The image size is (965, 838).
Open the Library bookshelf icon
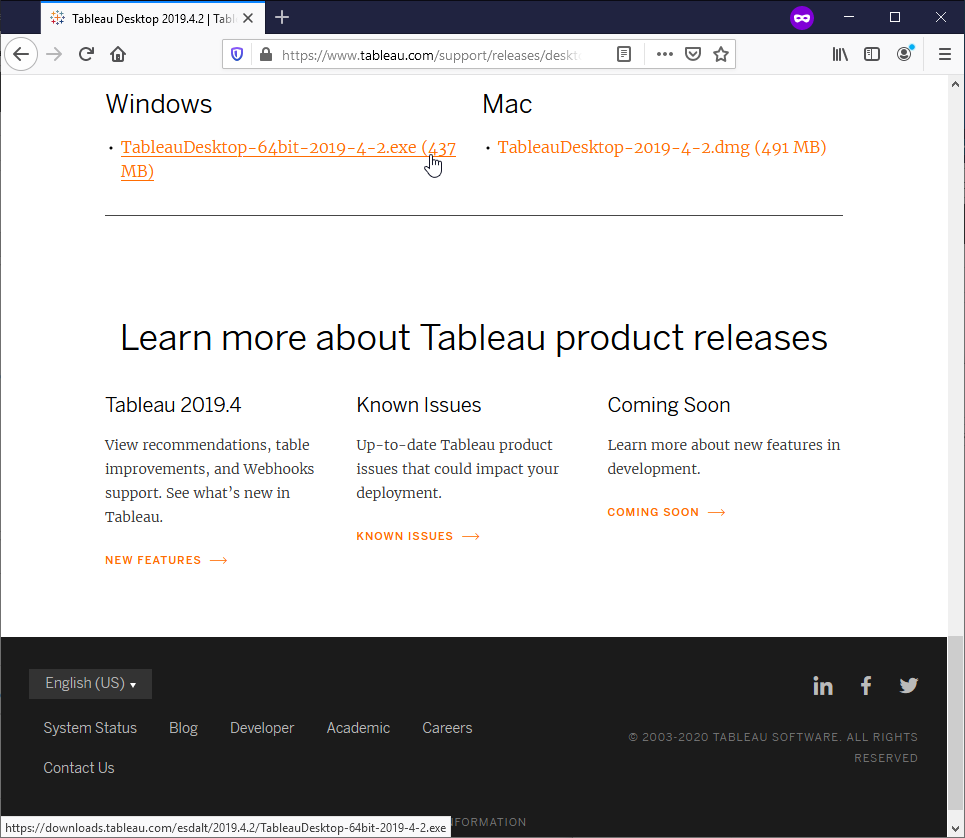pos(840,55)
